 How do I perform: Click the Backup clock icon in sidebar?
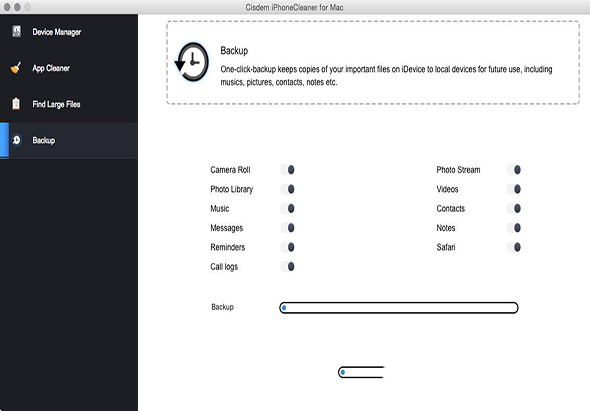[17, 140]
